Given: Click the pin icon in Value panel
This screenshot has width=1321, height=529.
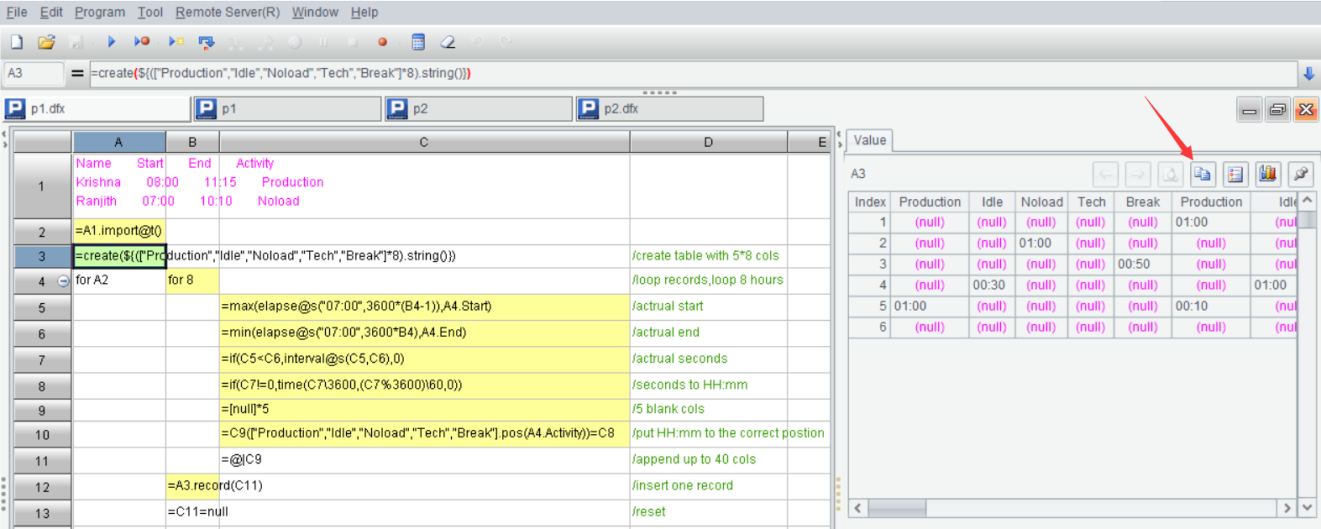Looking at the screenshot, I should click(1300, 174).
